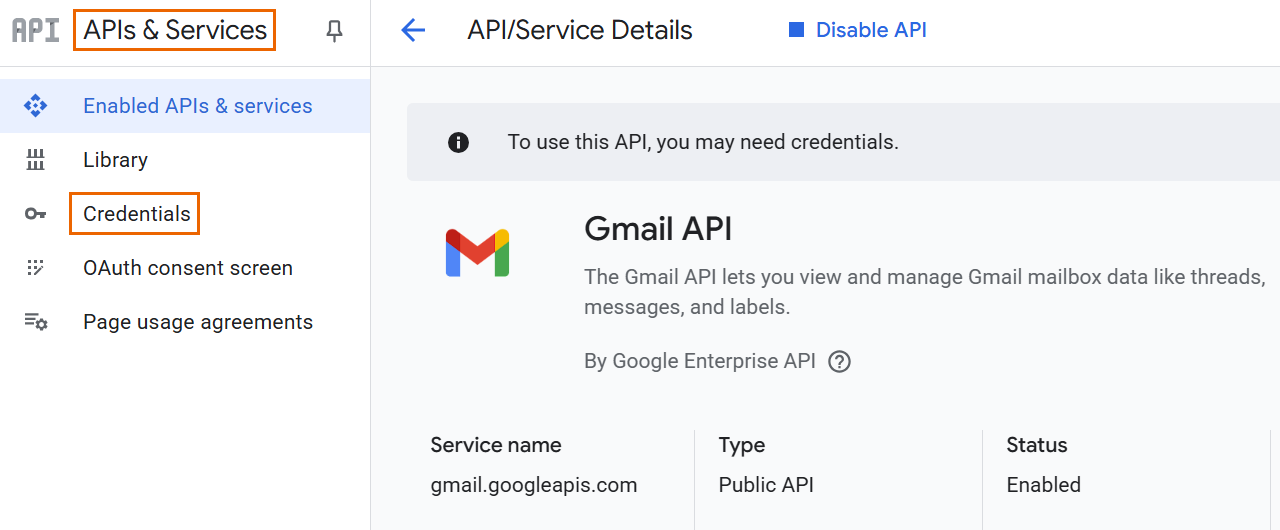
Task: Click the OAuth consent screen icon
Action: (36, 268)
